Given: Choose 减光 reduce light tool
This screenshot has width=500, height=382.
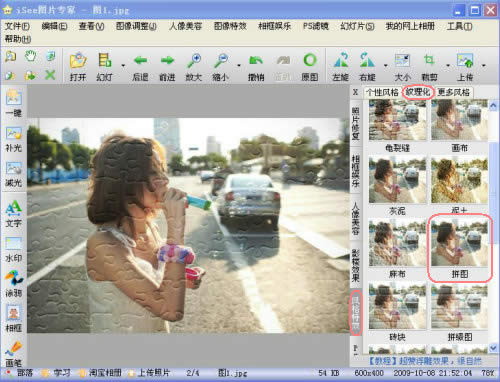Looking at the screenshot, I should (14, 174).
